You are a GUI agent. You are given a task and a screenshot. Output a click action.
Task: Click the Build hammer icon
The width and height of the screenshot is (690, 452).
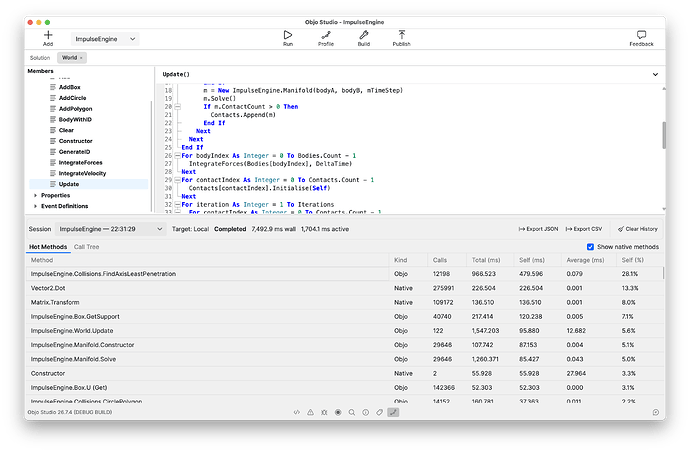click(363, 35)
